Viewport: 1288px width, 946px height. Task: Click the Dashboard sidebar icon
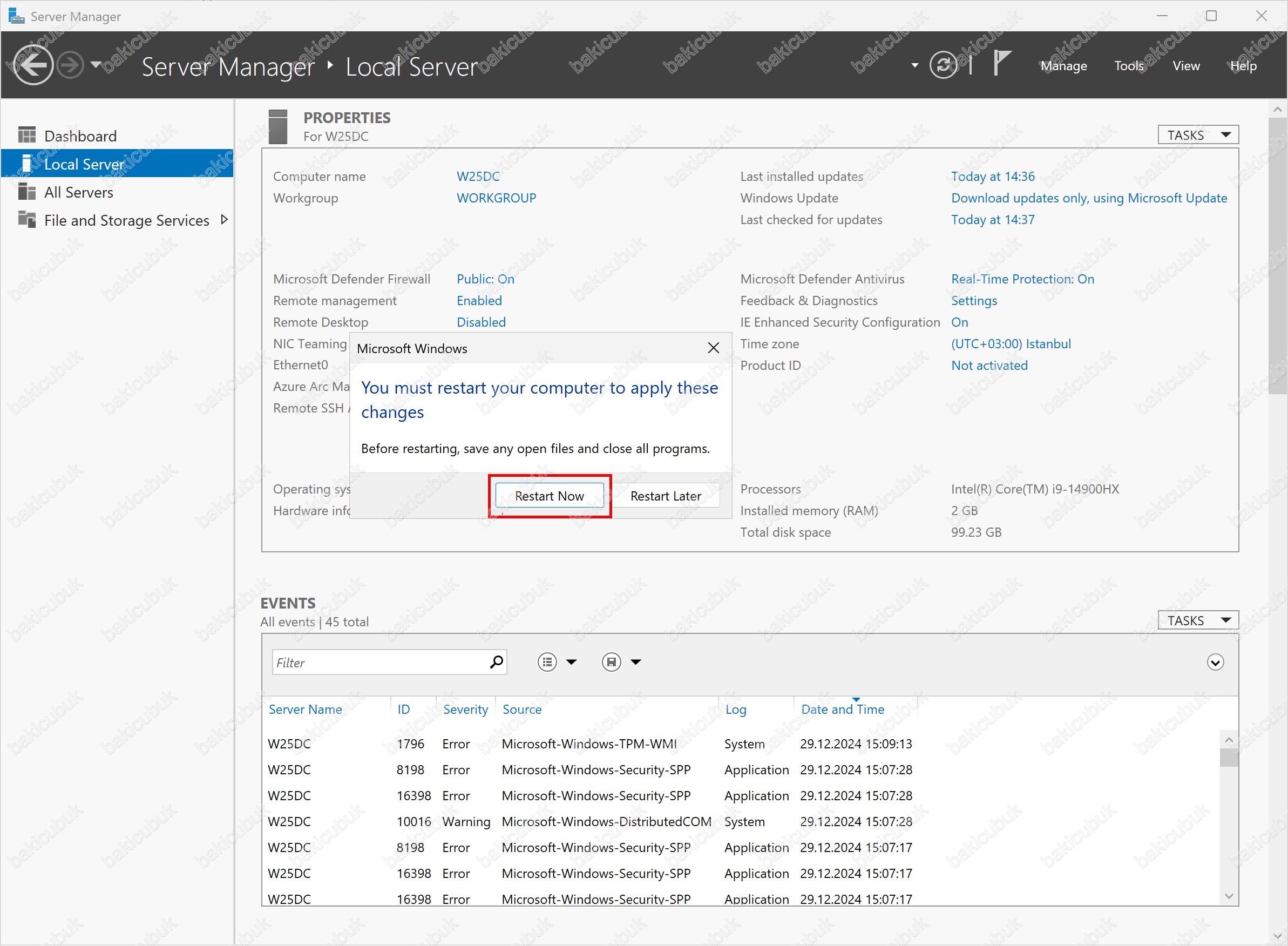(26, 135)
